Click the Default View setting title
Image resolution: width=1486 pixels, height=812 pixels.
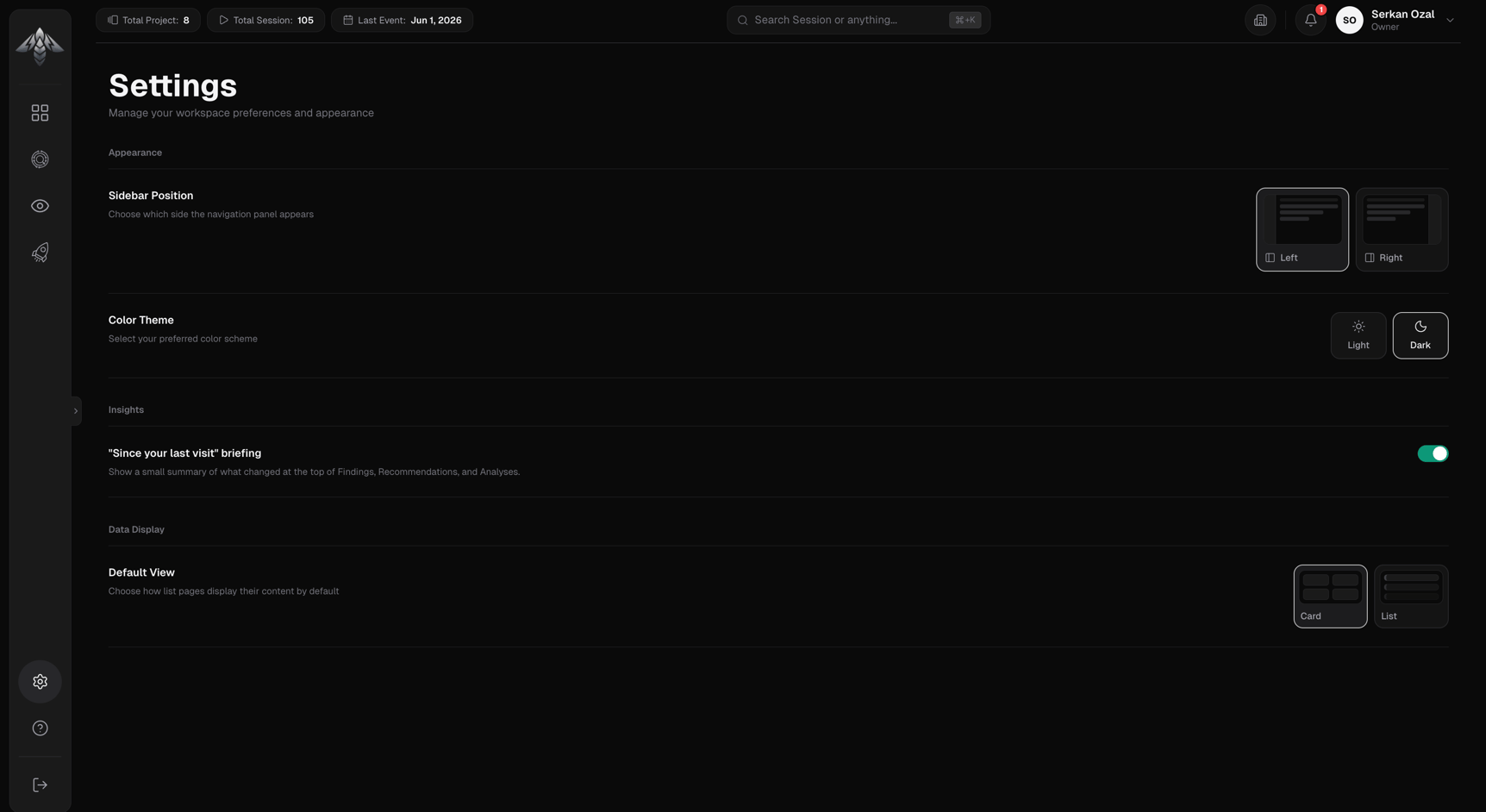(141, 572)
